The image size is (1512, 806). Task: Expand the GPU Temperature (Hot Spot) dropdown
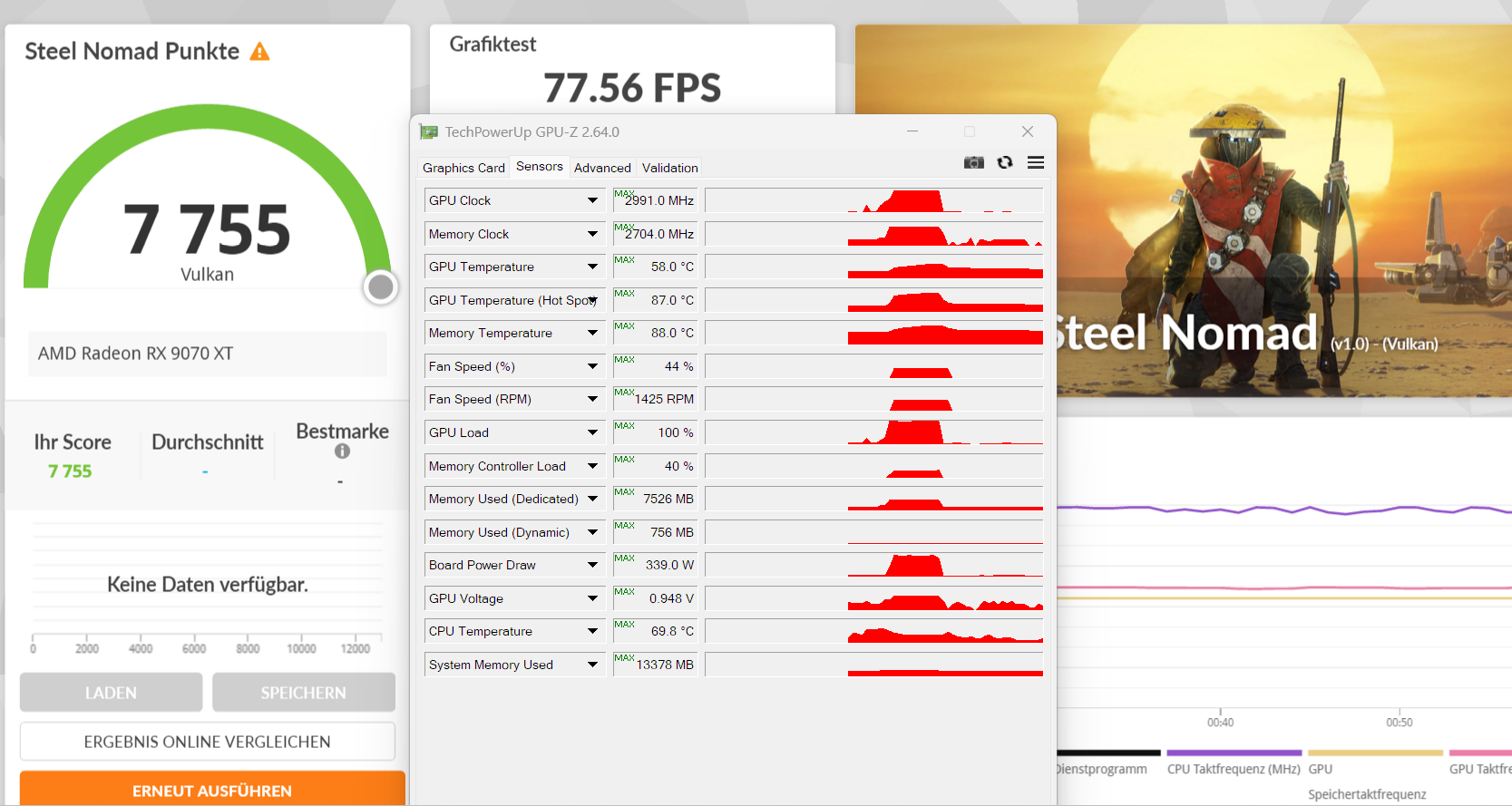click(x=592, y=300)
